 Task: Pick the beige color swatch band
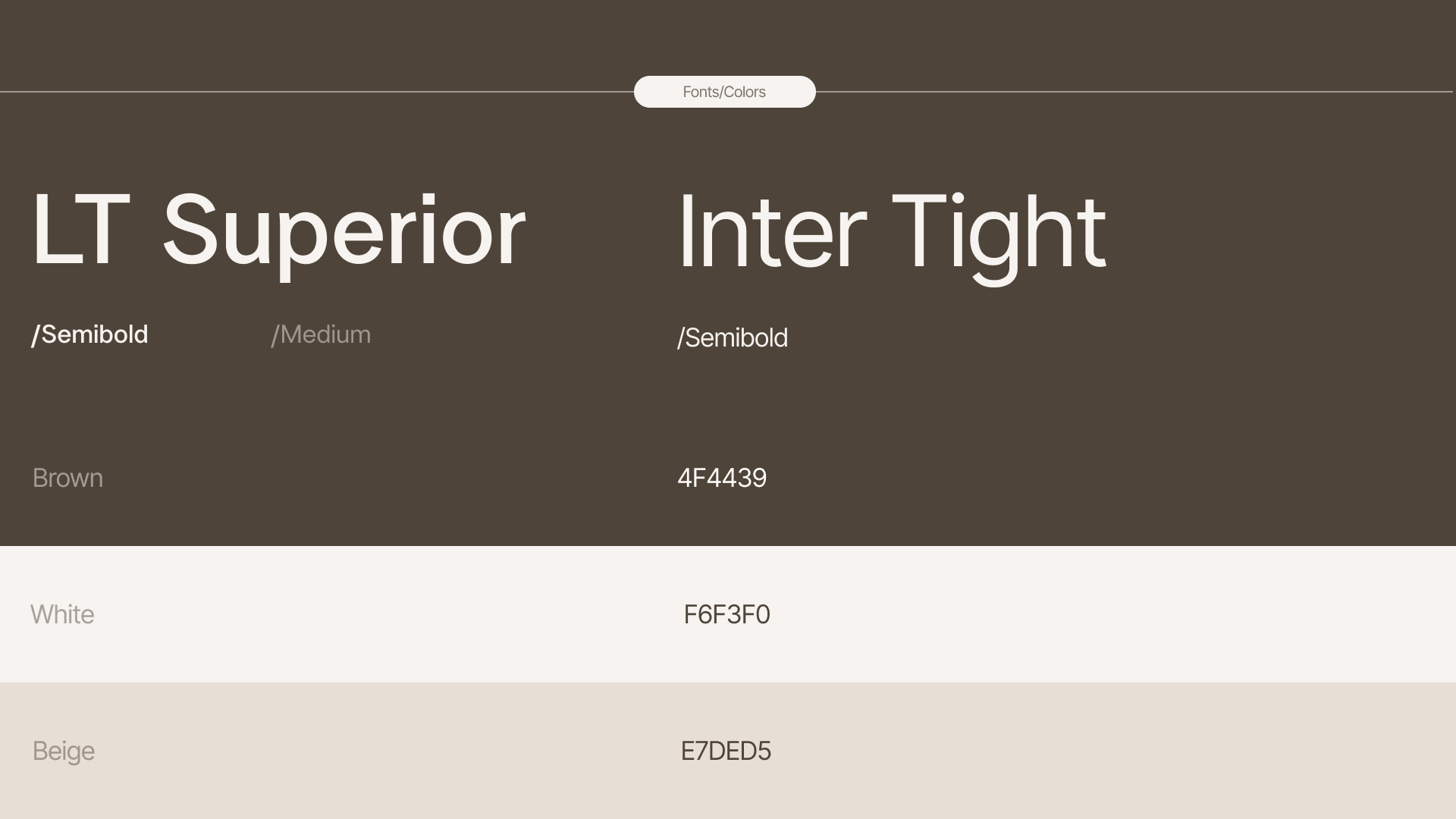click(x=1062, y=751)
